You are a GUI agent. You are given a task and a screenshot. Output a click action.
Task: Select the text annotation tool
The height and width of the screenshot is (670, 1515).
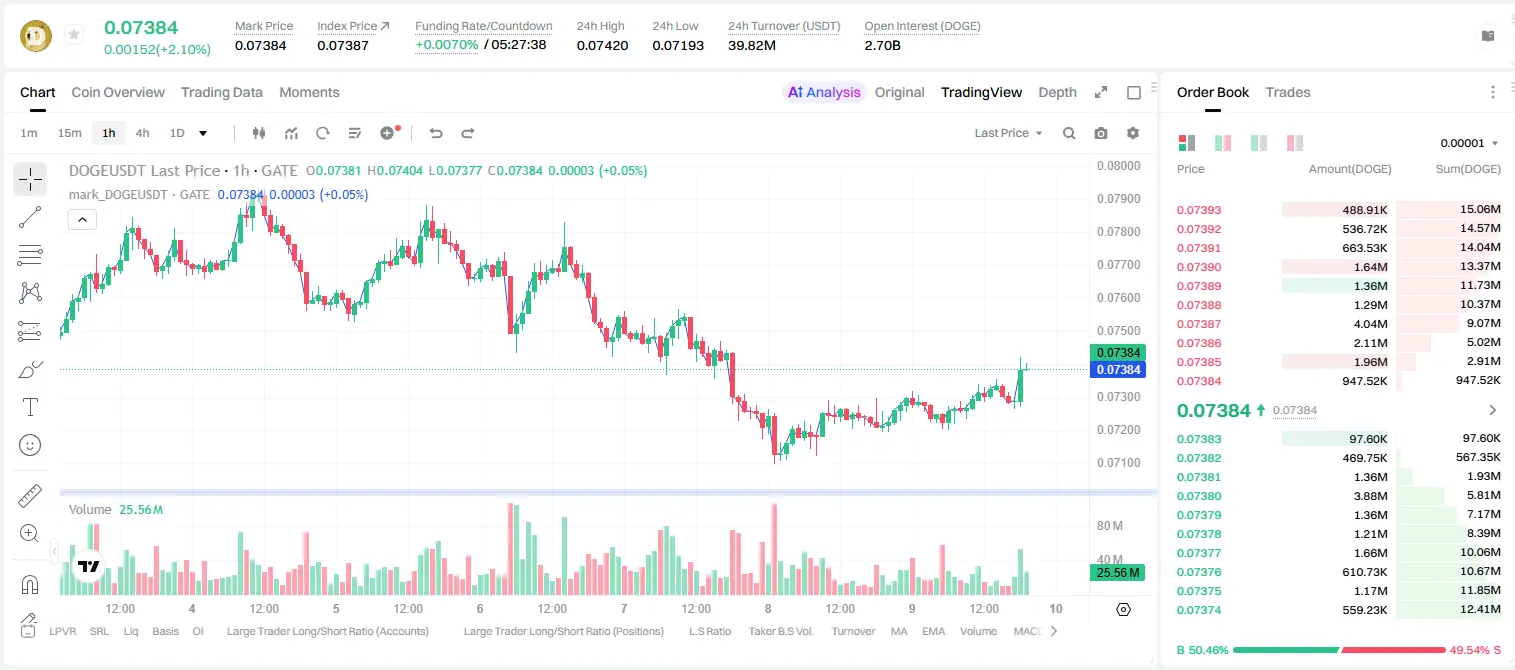[x=30, y=407]
